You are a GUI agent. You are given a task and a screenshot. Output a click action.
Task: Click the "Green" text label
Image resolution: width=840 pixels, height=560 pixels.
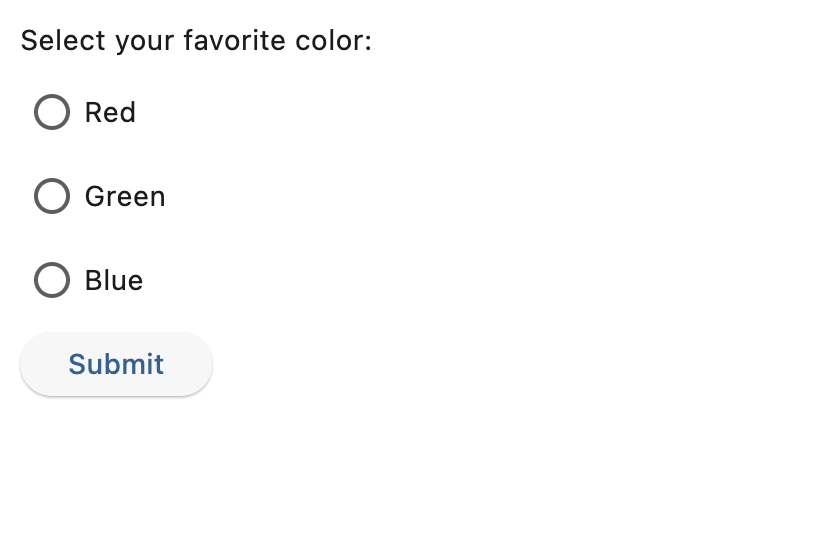[x=125, y=196]
